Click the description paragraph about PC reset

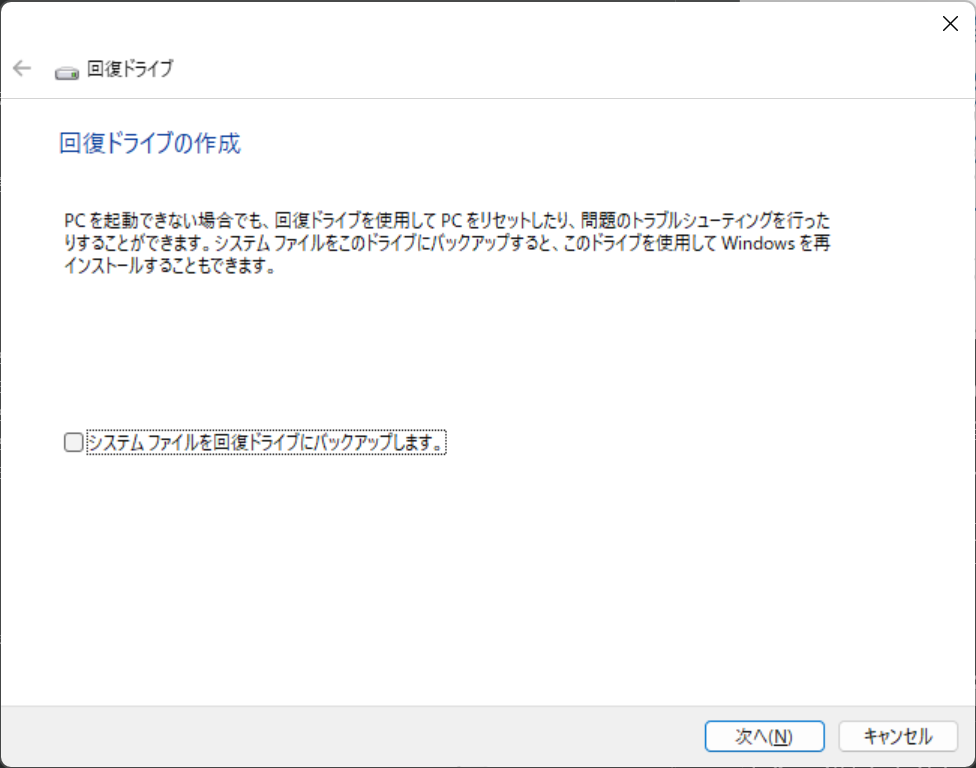click(449, 242)
